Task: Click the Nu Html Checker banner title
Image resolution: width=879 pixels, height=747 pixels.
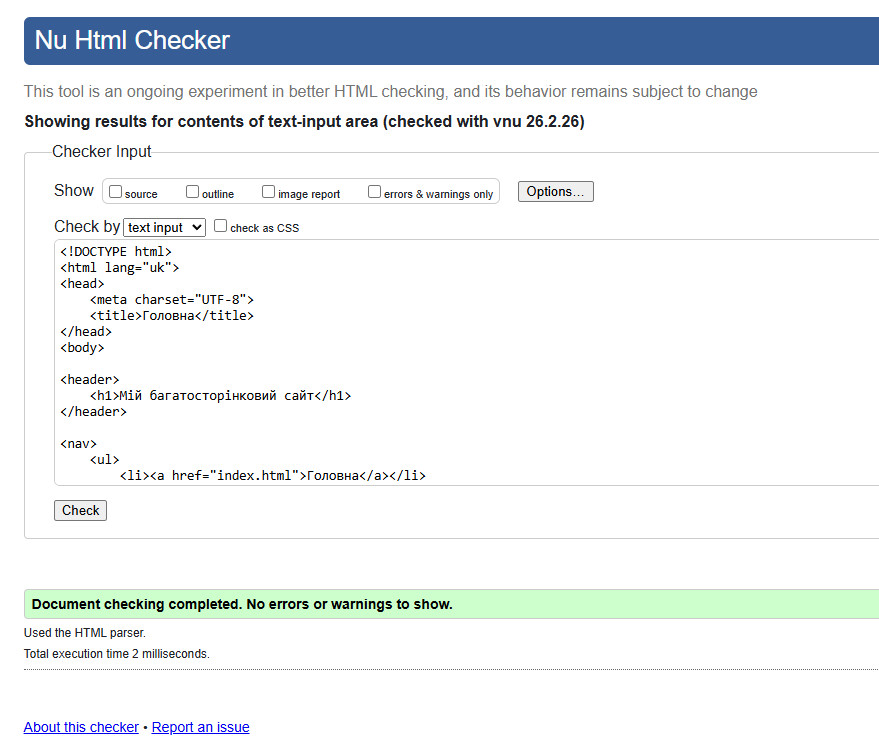Action: point(132,41)
